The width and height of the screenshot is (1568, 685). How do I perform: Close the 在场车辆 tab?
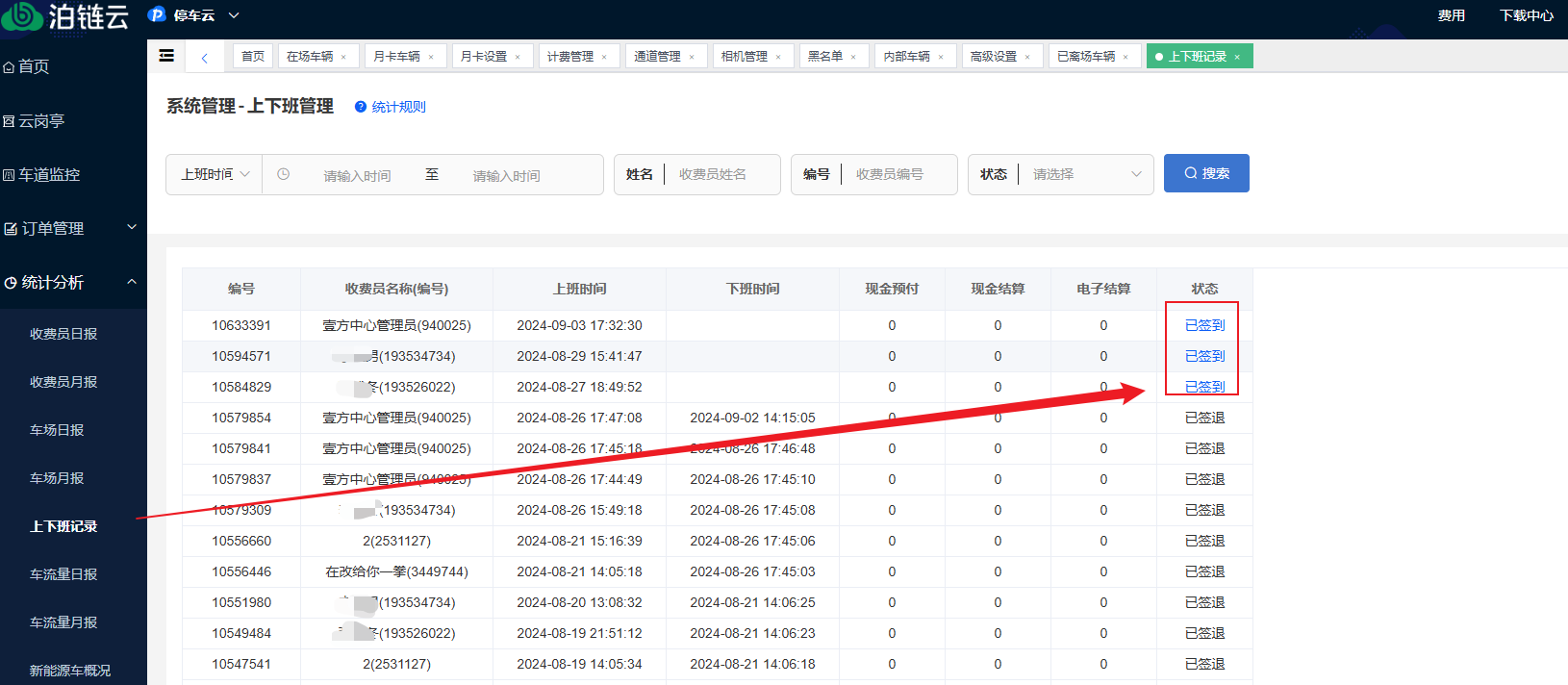tap(343, 57)
